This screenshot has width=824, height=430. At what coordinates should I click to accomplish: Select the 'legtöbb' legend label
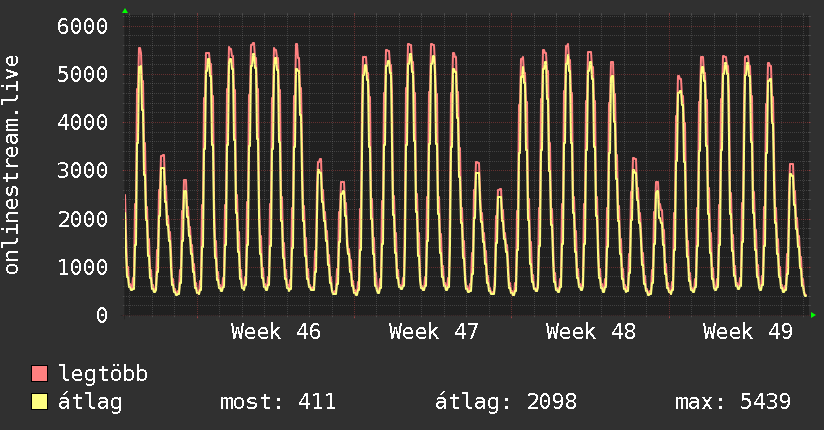coord(103,374)
